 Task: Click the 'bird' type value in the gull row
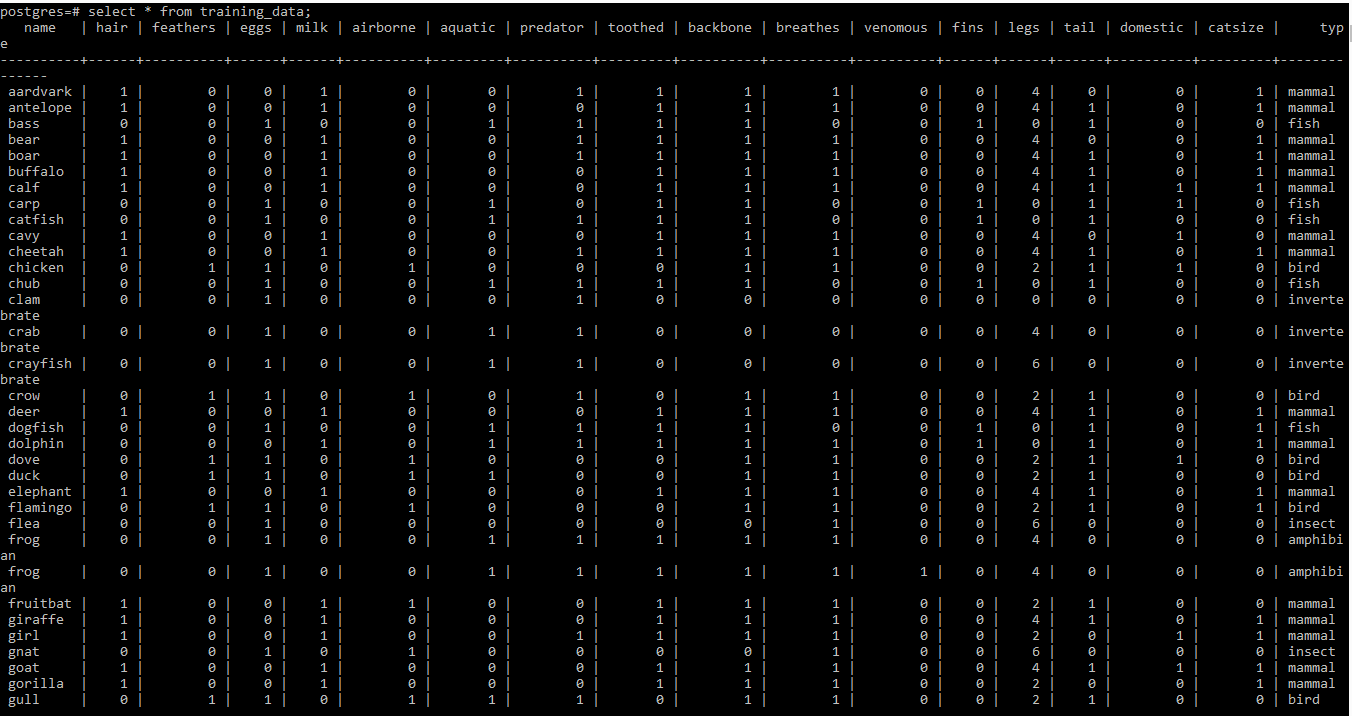point(1303,700)
